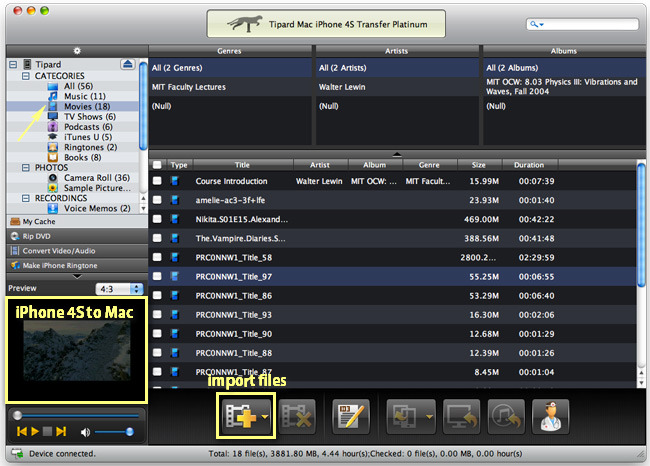This screenshot has height=466, width=650.
Task: Check the Course Introduction row checkbox
Action: 157,181
